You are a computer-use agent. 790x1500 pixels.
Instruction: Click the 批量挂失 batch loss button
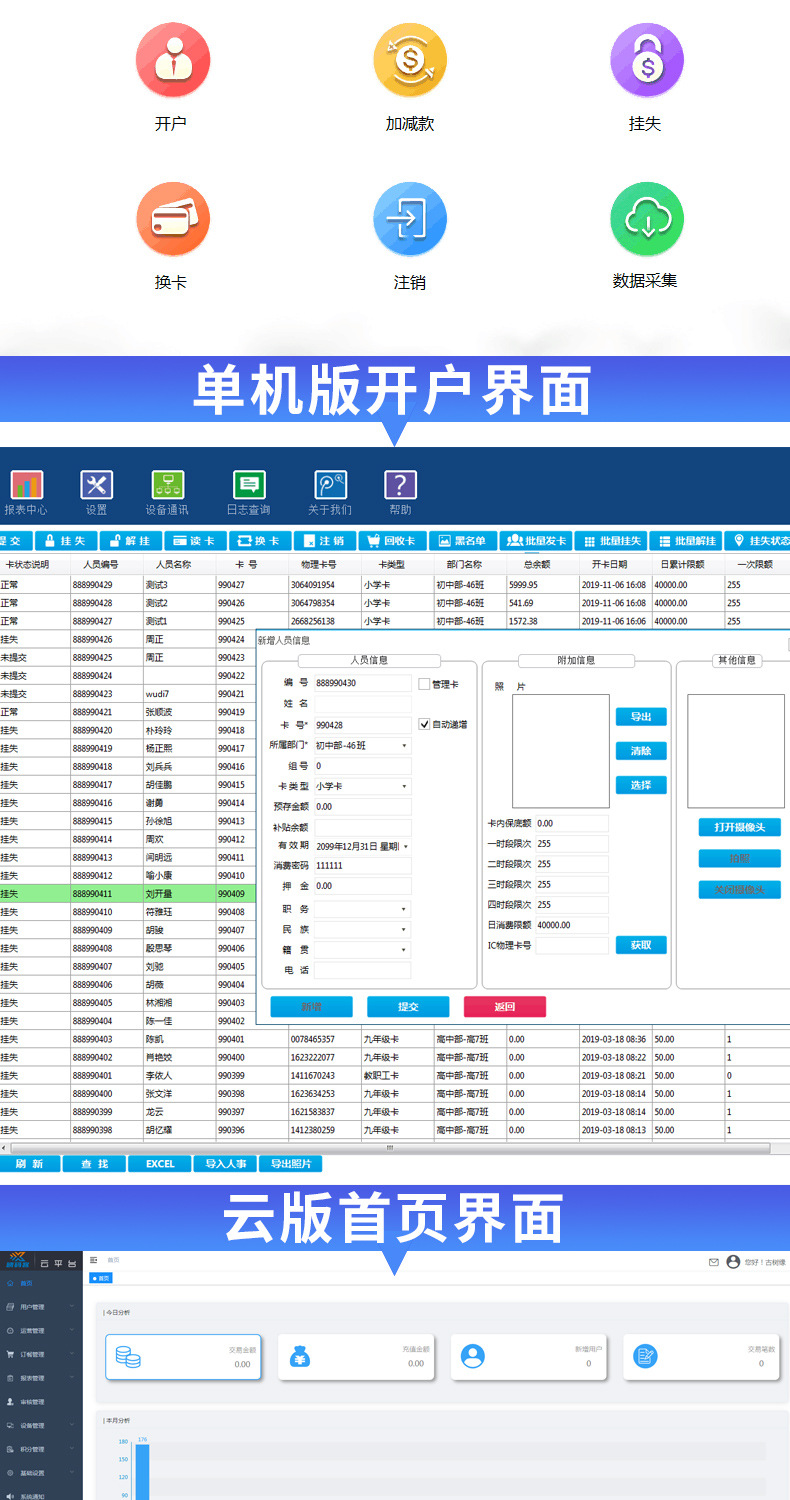click(x=611, y=541)
